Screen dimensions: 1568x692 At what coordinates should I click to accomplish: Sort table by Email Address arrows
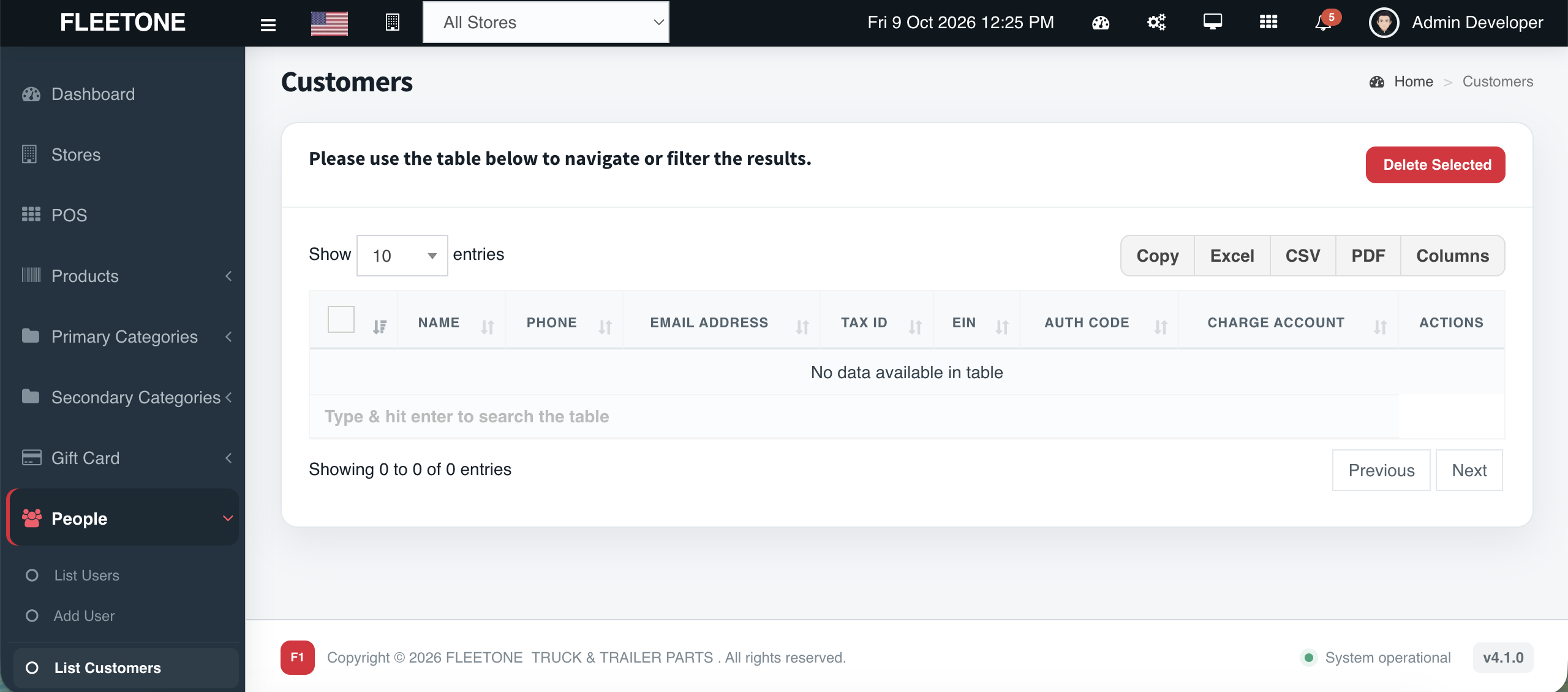802,327
